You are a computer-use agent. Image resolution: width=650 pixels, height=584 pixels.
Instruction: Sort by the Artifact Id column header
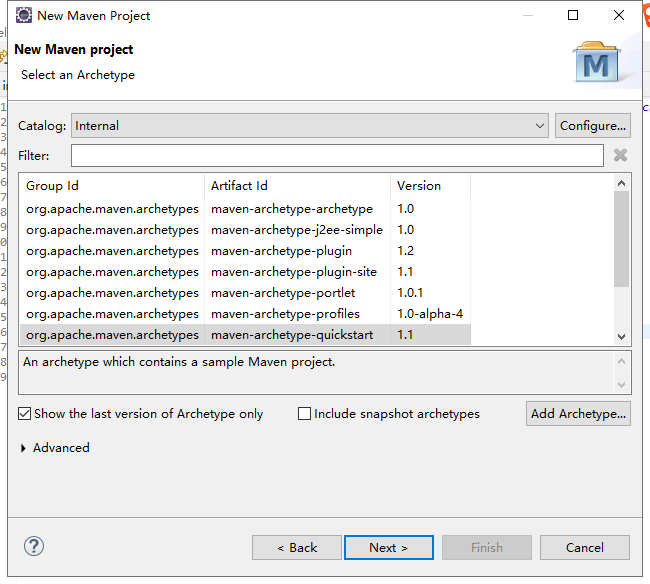297,186
